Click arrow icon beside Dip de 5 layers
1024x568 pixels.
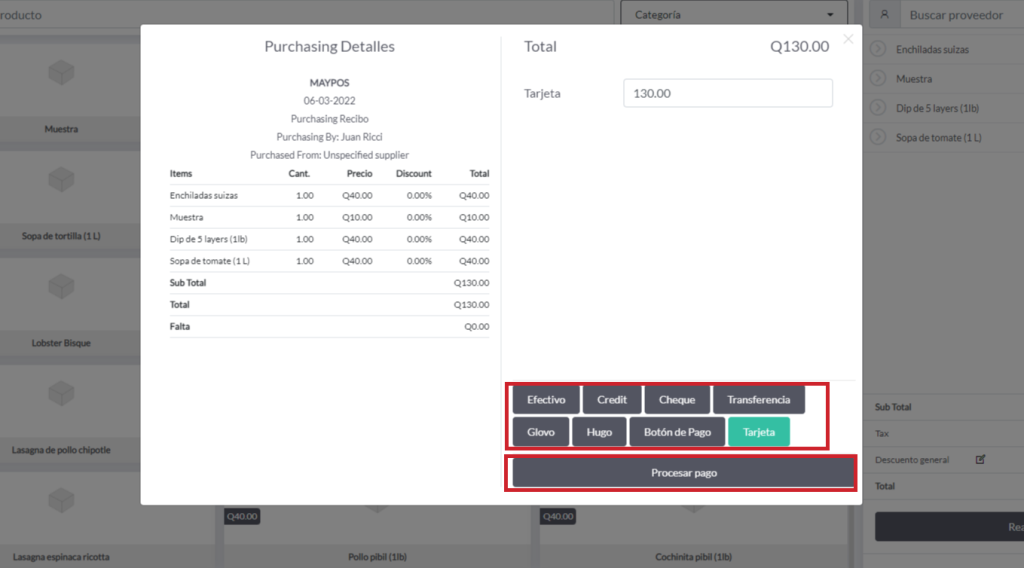pos(878,108)
